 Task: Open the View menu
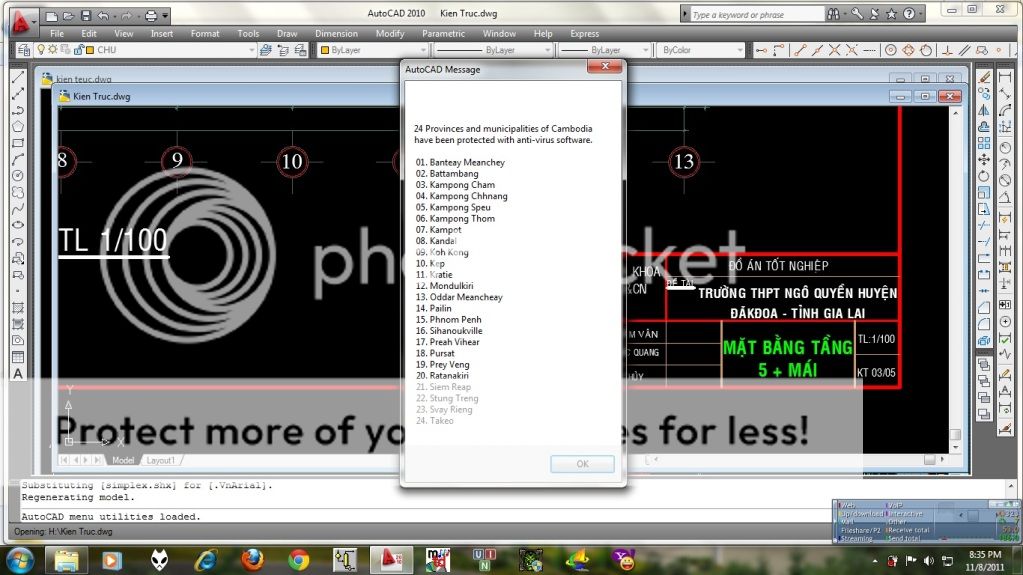pyautogui.click(x=123, y=33)
